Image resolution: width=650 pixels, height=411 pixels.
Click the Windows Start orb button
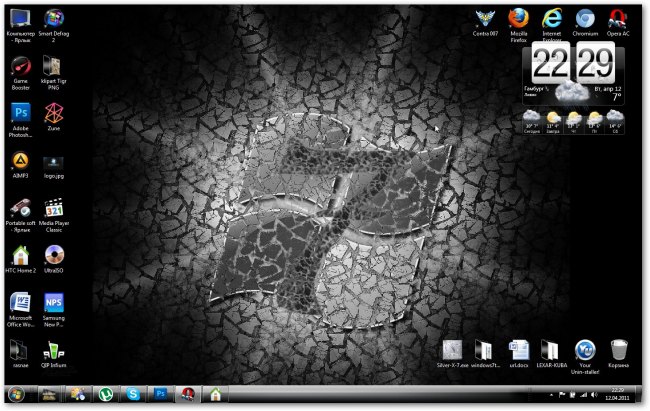17,394
